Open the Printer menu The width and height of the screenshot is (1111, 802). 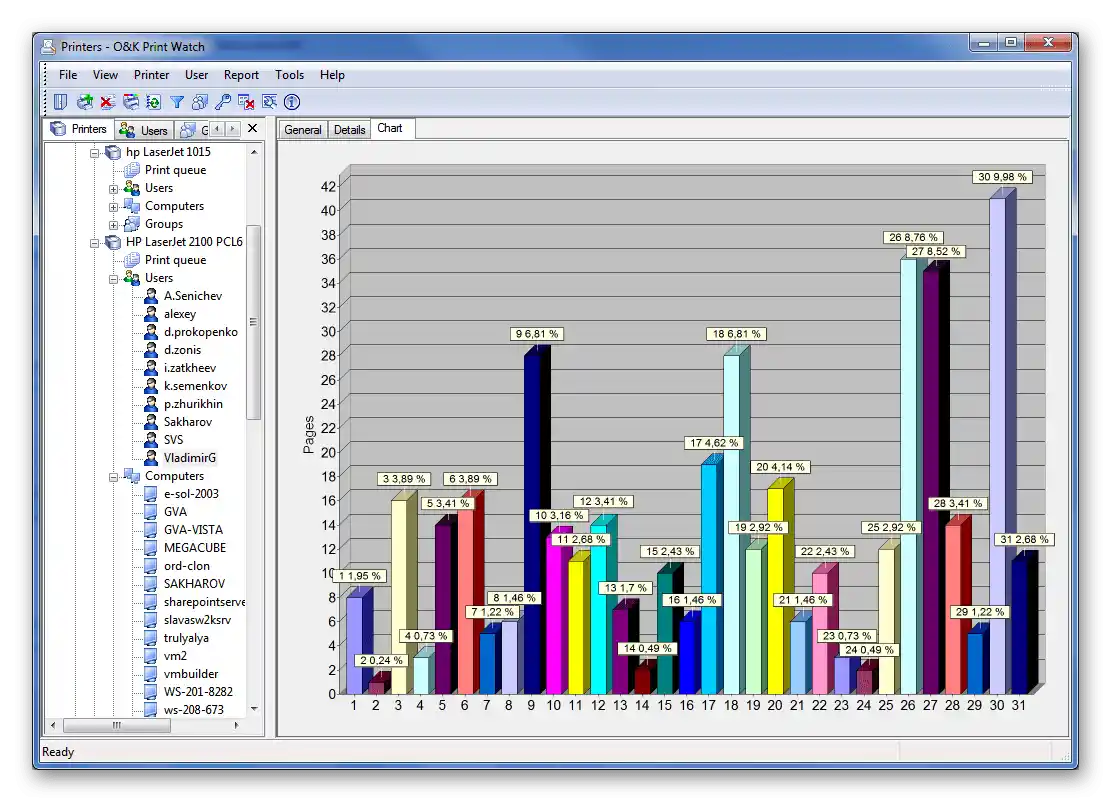(152, 74)
